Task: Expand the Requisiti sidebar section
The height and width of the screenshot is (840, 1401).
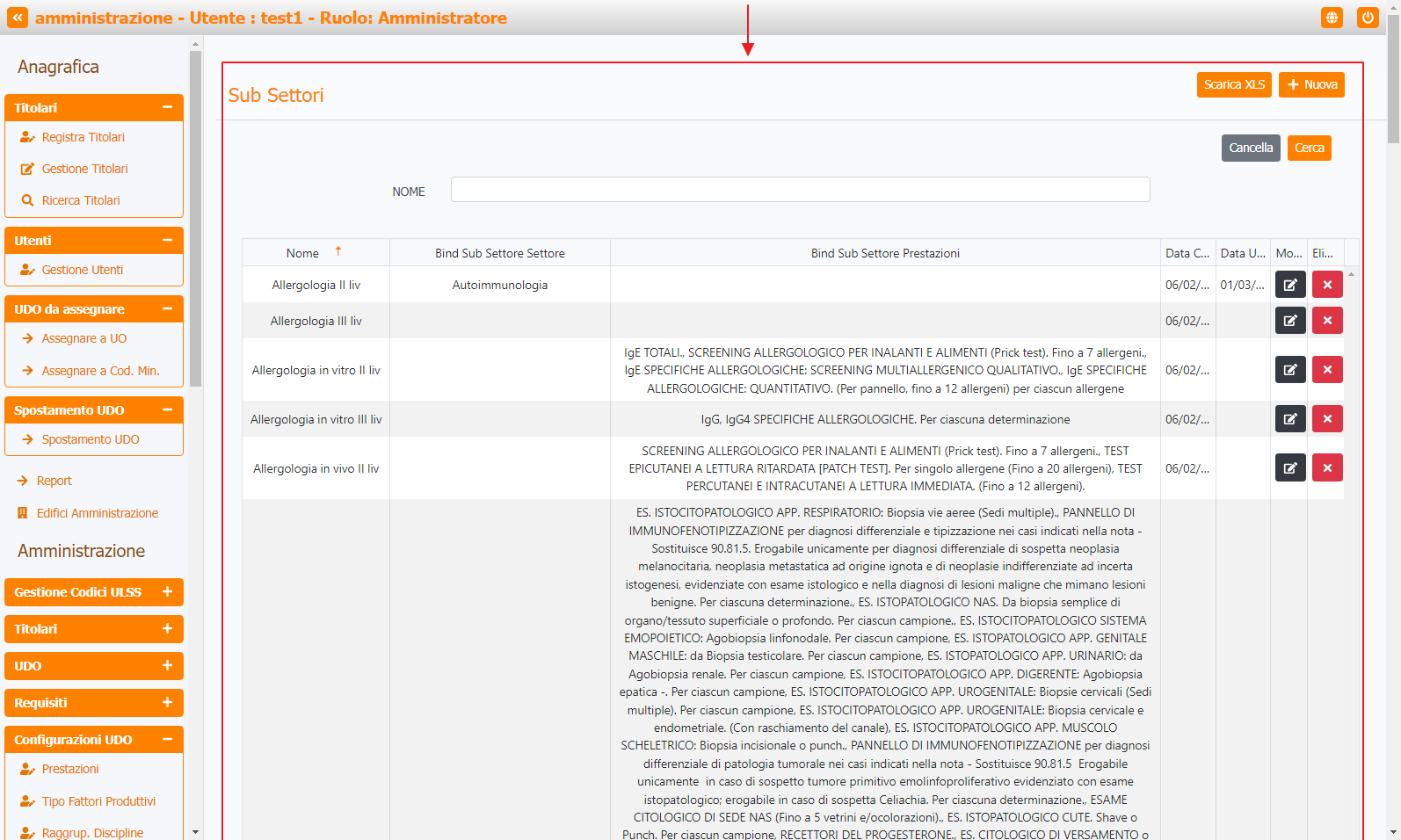Action: pyautogui.click(x=167, y=703)
